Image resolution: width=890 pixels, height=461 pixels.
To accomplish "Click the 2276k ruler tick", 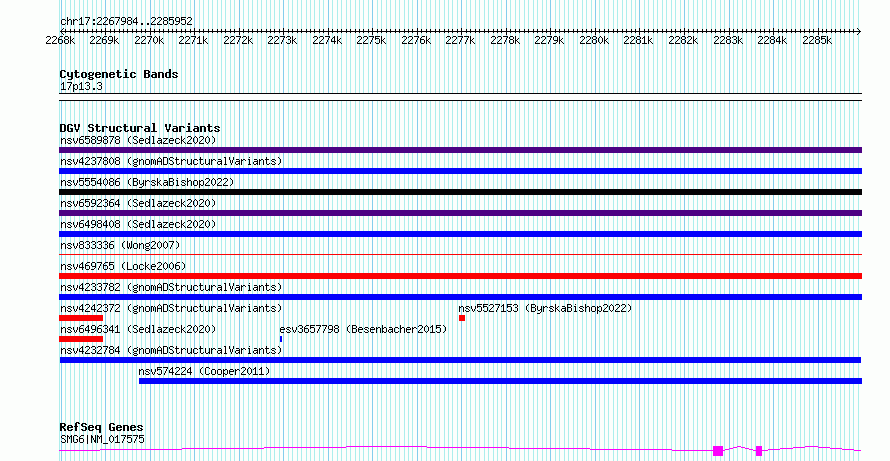I will click(416, 41).
